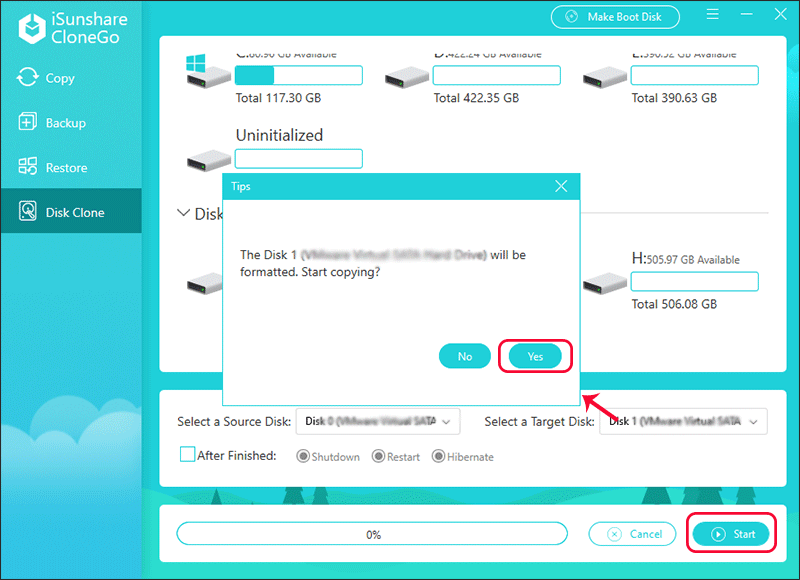Switch to the Copy tab in sidebar
This screenshot has height=580, width=800.
(x=58, y=78)
